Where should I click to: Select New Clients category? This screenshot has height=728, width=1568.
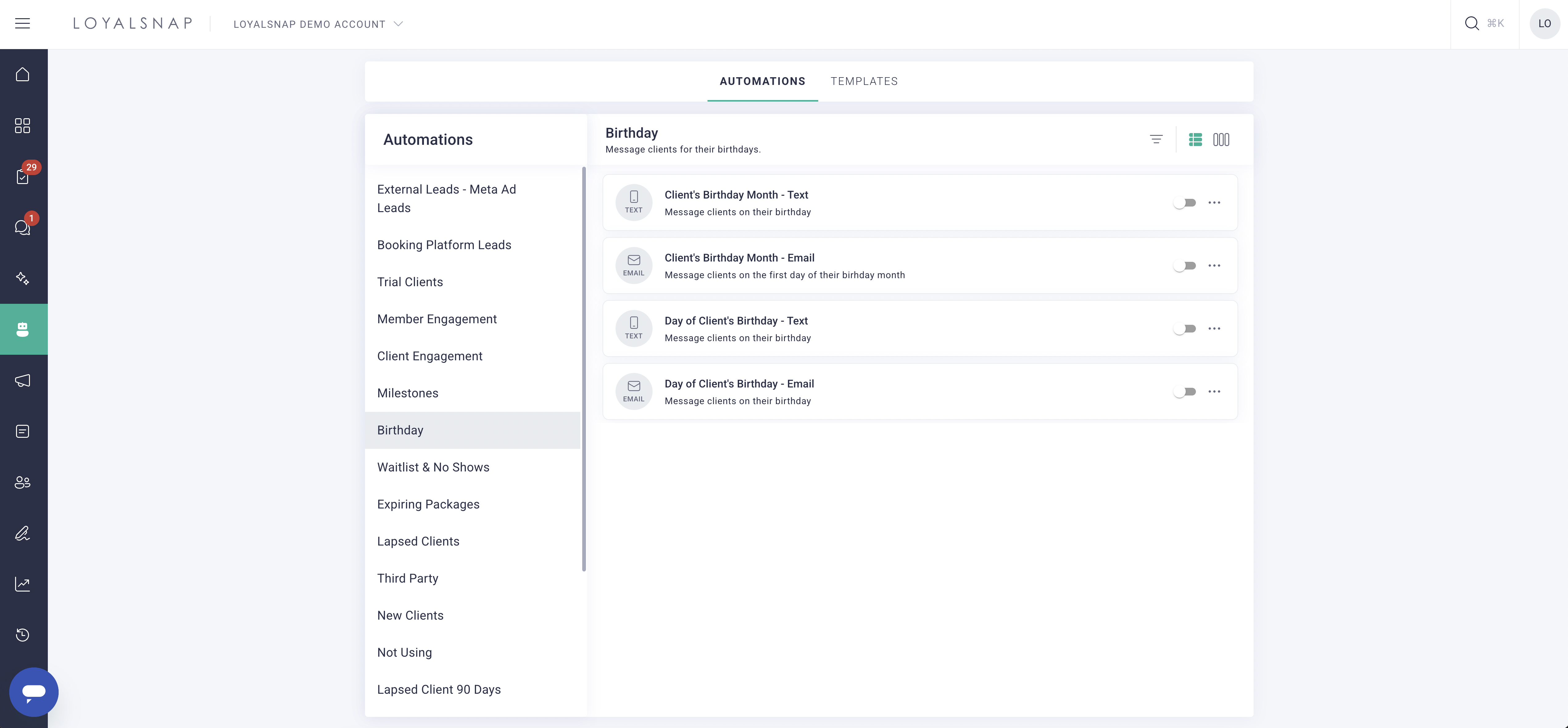click(472, 616)
